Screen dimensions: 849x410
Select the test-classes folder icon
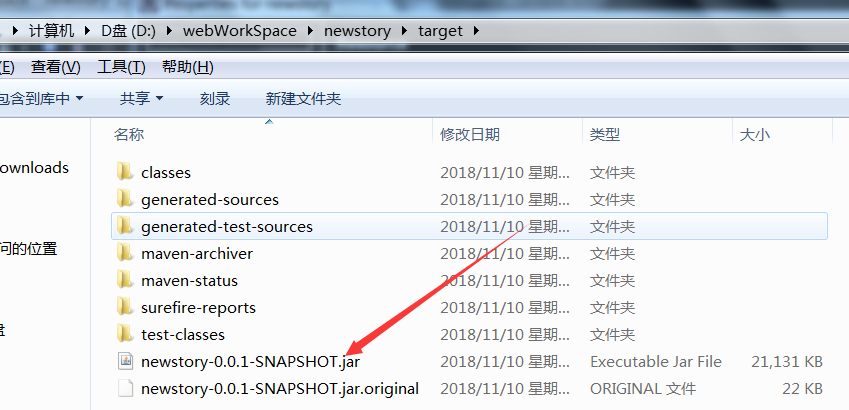tap(125, 335)
